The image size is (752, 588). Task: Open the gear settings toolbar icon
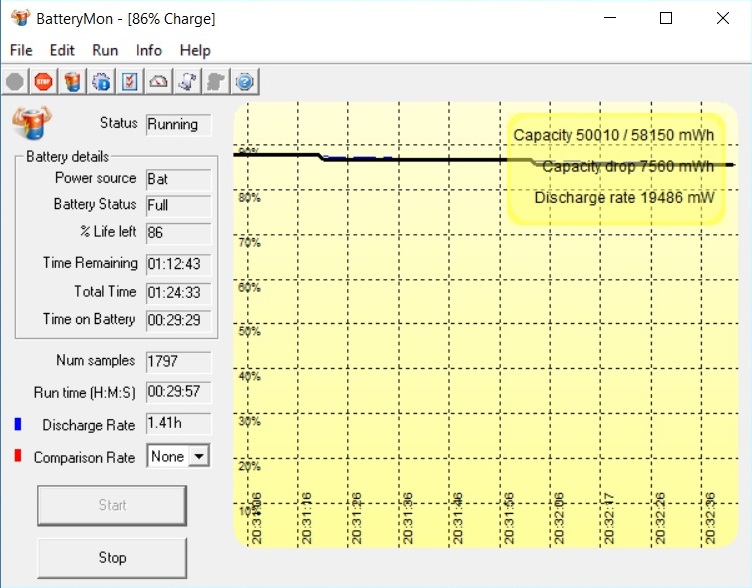coord(101,82)
